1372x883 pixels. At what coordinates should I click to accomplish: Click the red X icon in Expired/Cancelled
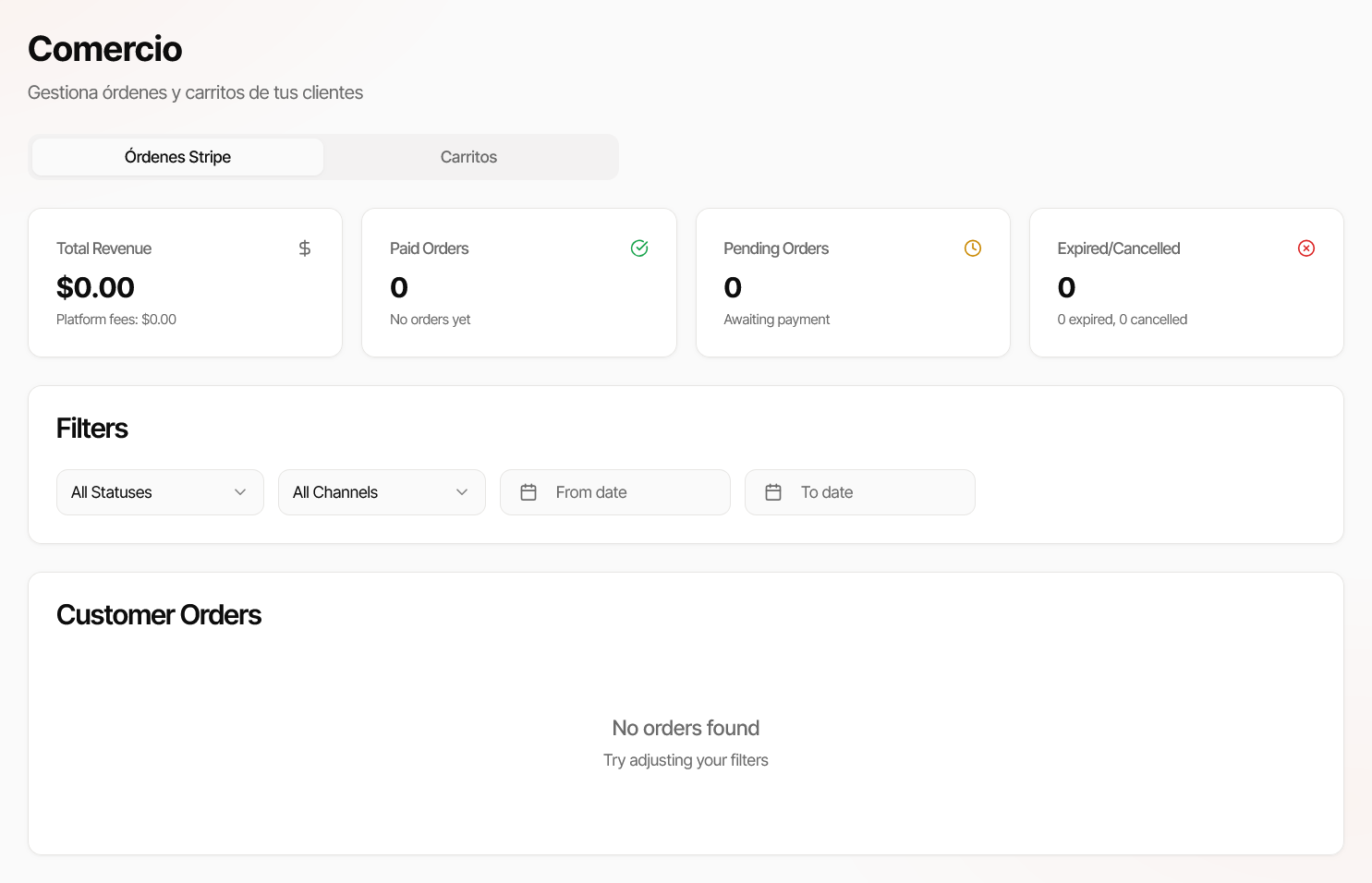coord(1306,248)
